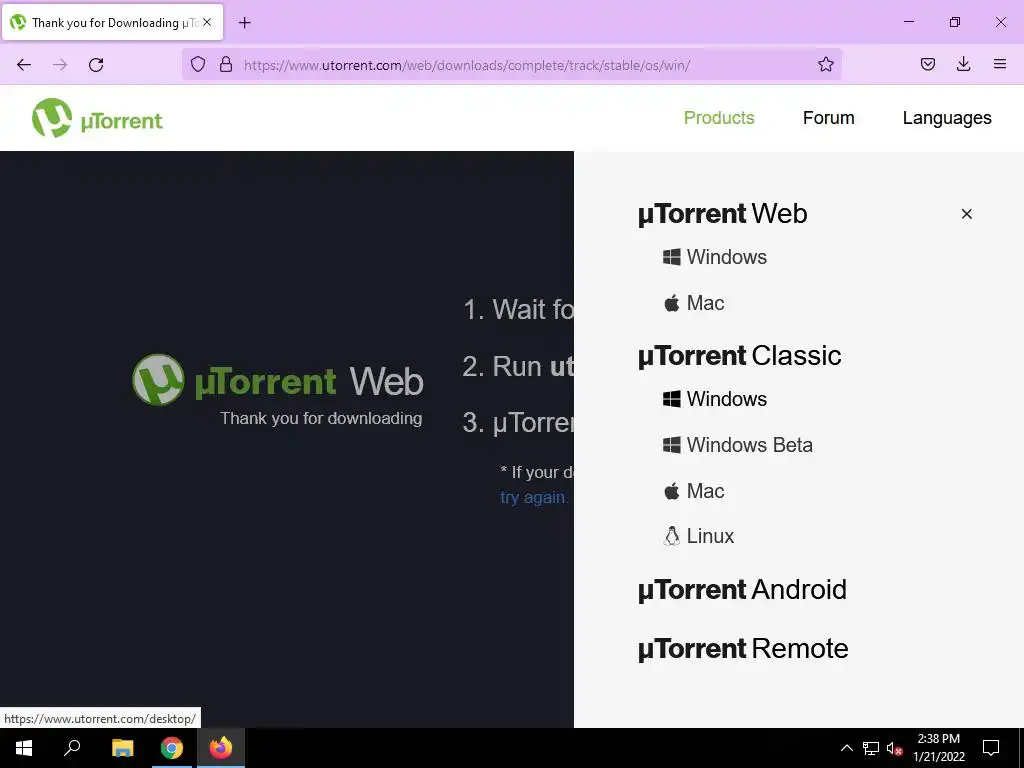Click the Firefox taskbar icon
Screen dimensions: 1024x768
[x=221, y=748]
